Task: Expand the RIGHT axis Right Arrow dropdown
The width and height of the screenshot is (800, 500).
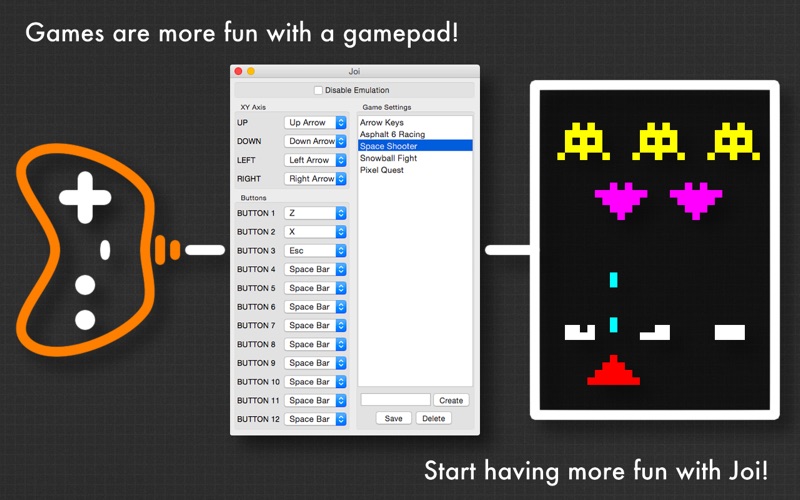Action: pyautogui.click(x=315, y=179)
